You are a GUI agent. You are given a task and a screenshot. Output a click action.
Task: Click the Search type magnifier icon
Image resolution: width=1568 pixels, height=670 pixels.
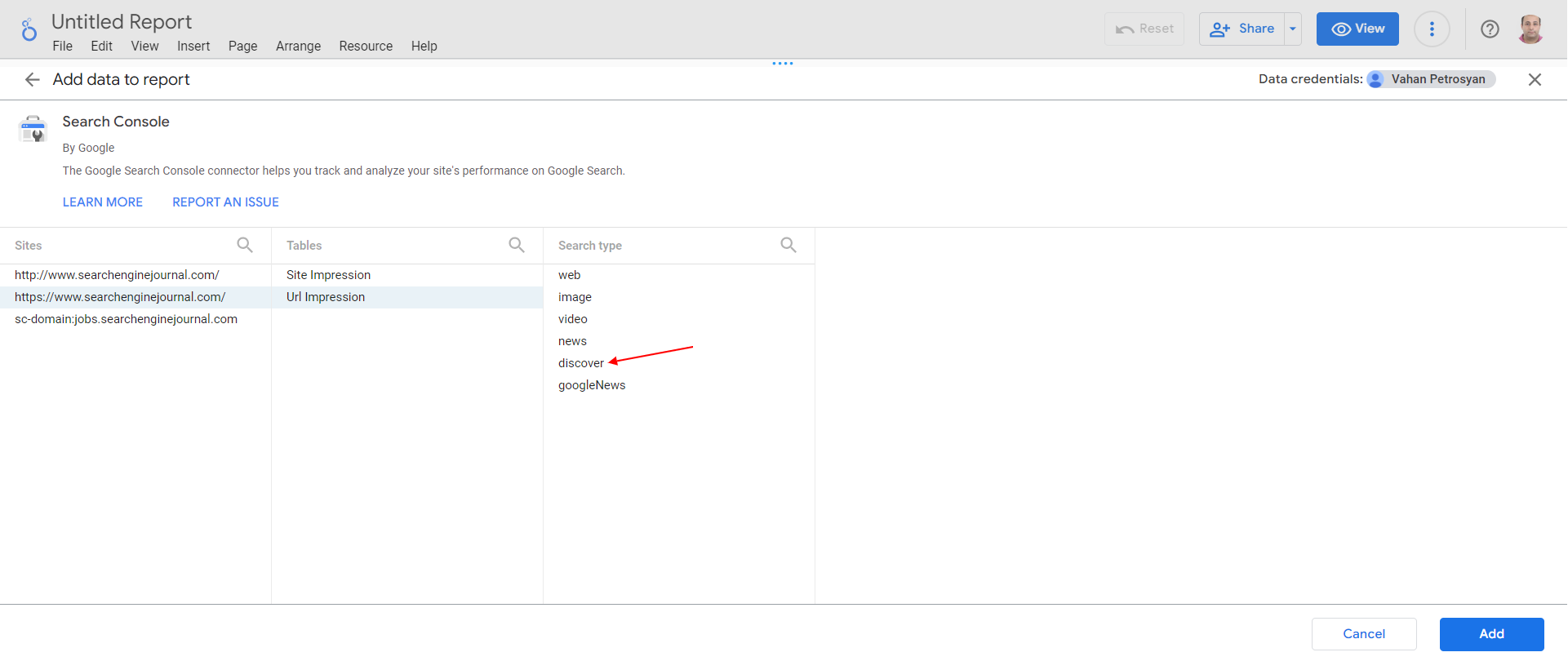788,245
